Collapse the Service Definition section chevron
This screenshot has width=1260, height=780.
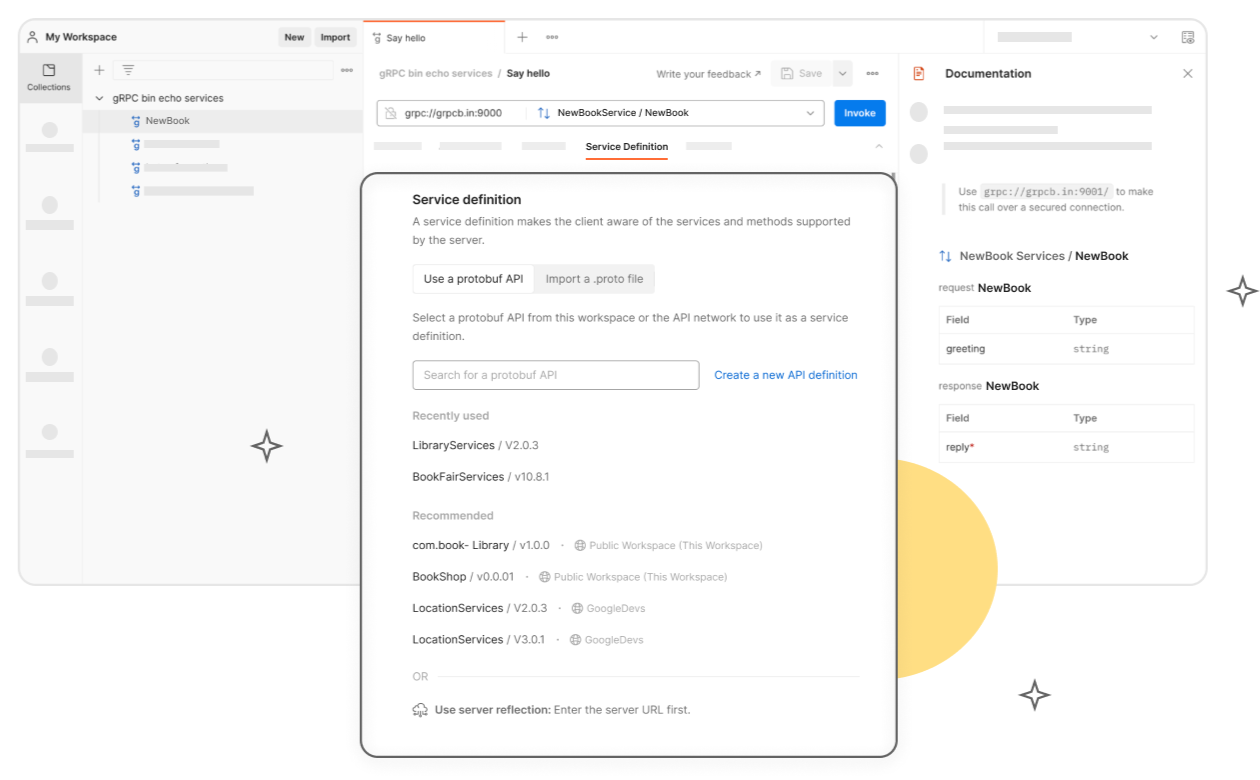click(x=879, y=145)
